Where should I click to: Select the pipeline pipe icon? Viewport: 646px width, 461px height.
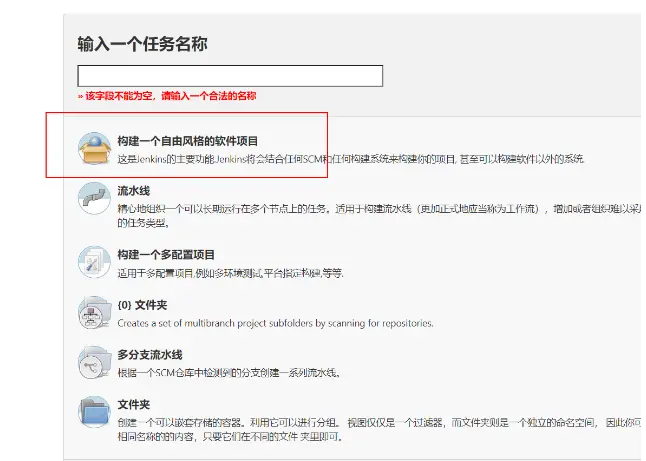(x=94, y=198)
